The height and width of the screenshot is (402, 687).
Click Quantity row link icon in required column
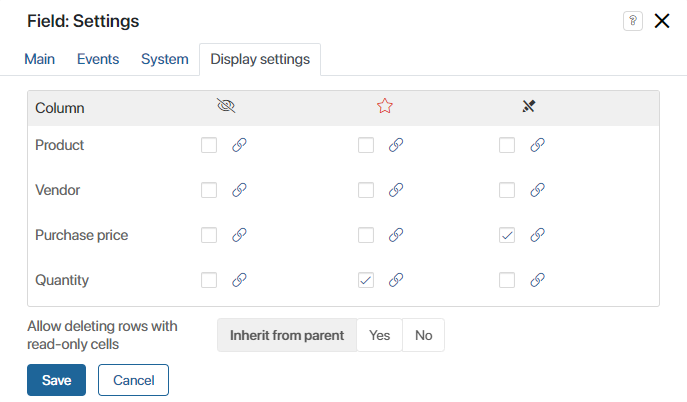tap(396, 280)
